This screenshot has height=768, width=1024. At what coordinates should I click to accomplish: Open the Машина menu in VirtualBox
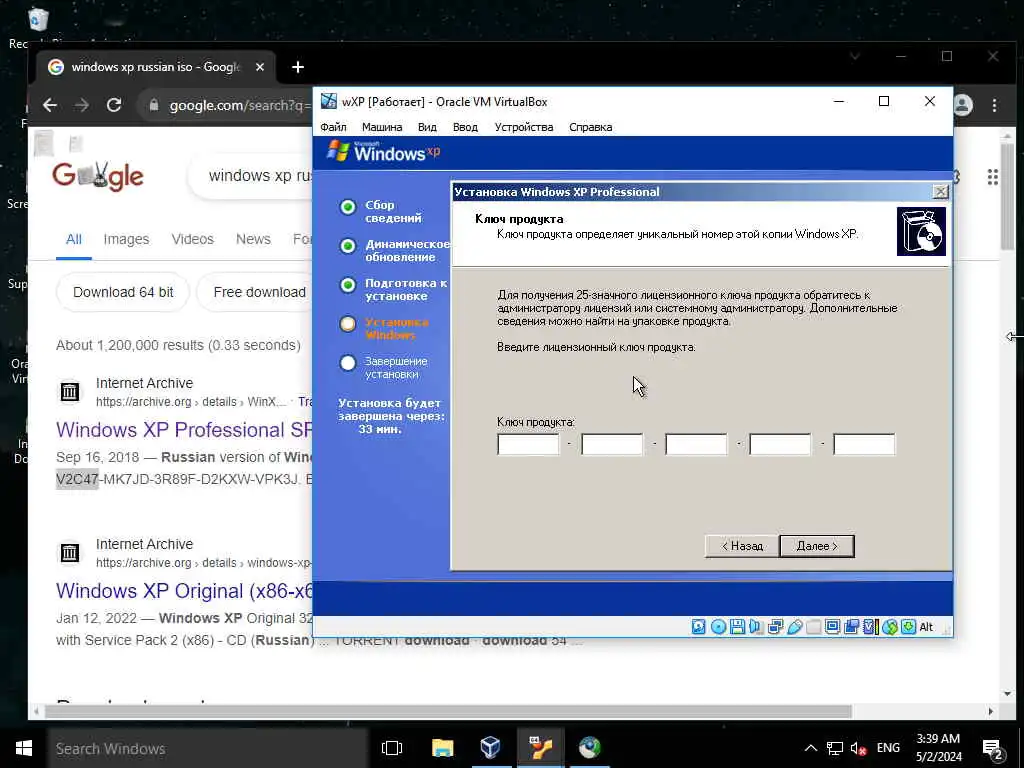382,127
